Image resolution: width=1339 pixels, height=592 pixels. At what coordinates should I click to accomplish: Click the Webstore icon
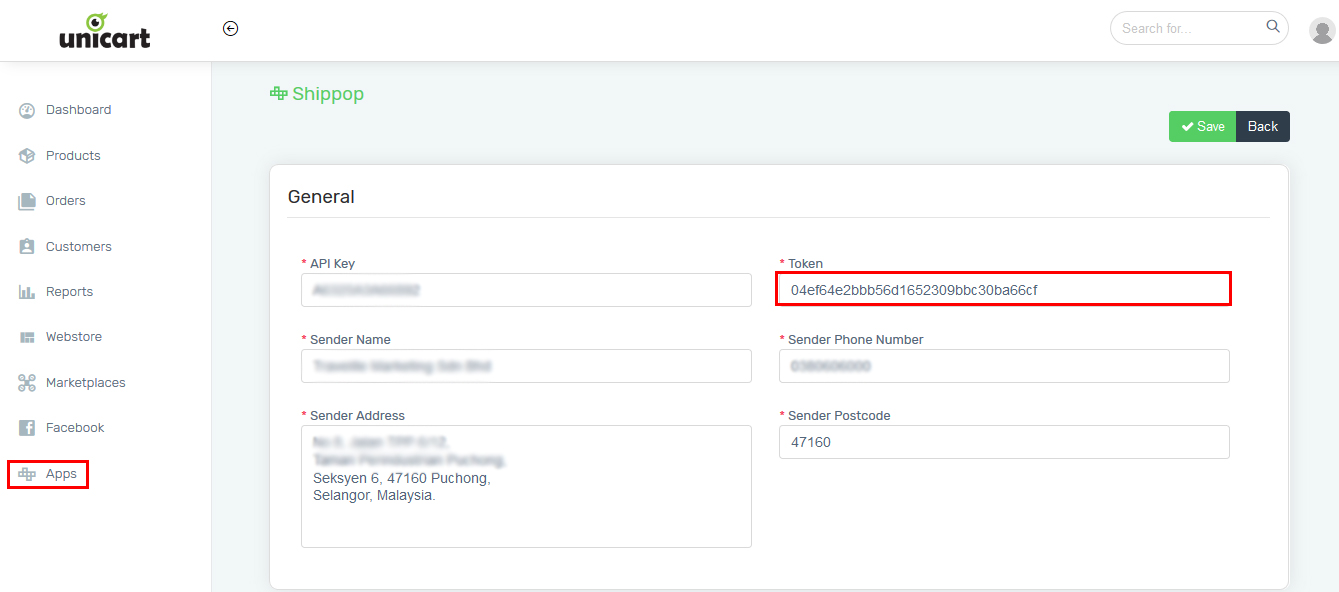[27, 337]
